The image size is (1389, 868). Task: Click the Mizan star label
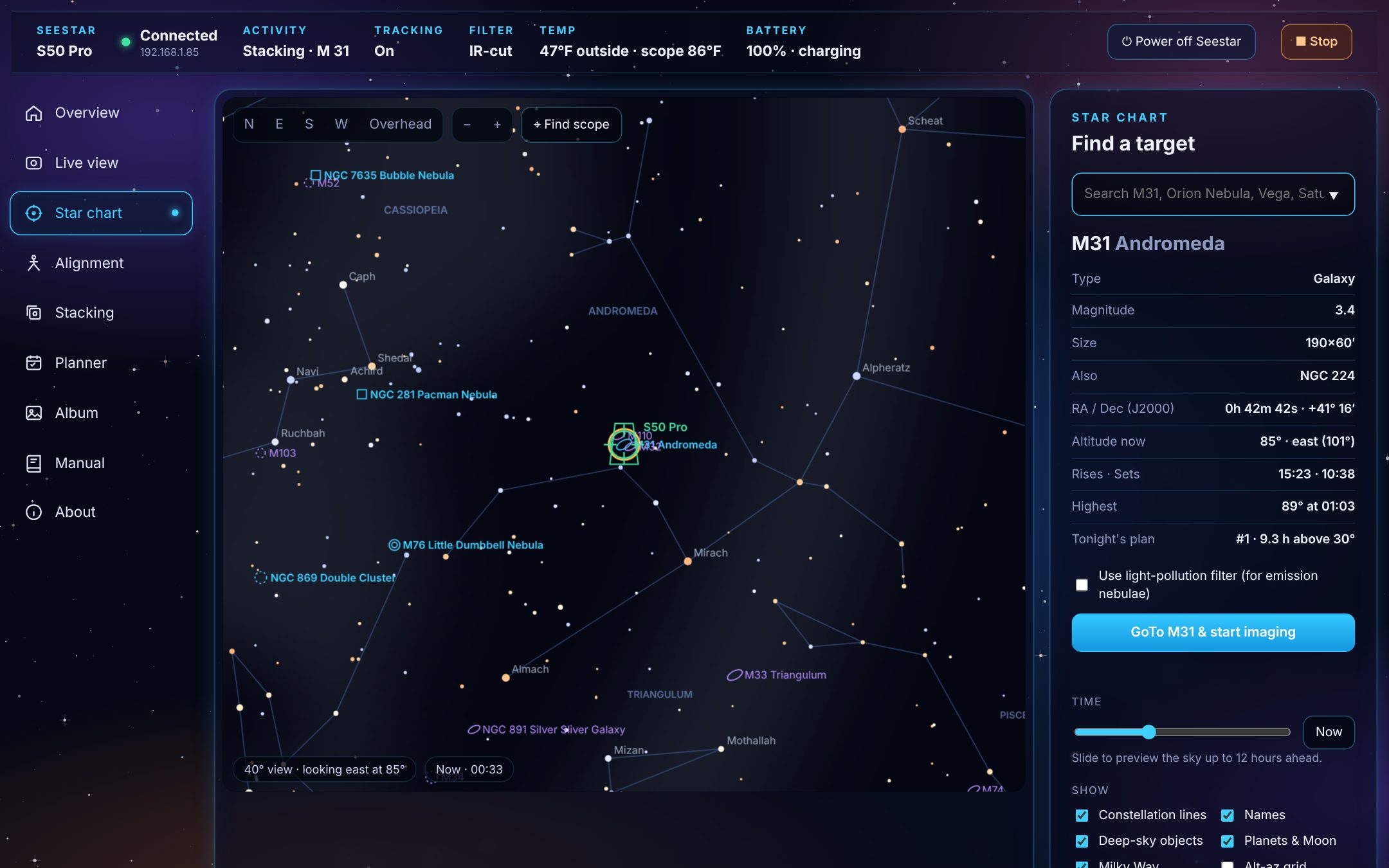(x=629, y=750)
